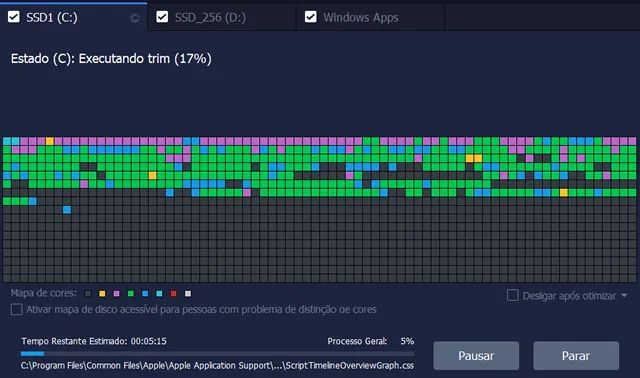
Task: Click the 'Mapa de cores:' label
Action: pyautogui.click(x=44, y=293)
